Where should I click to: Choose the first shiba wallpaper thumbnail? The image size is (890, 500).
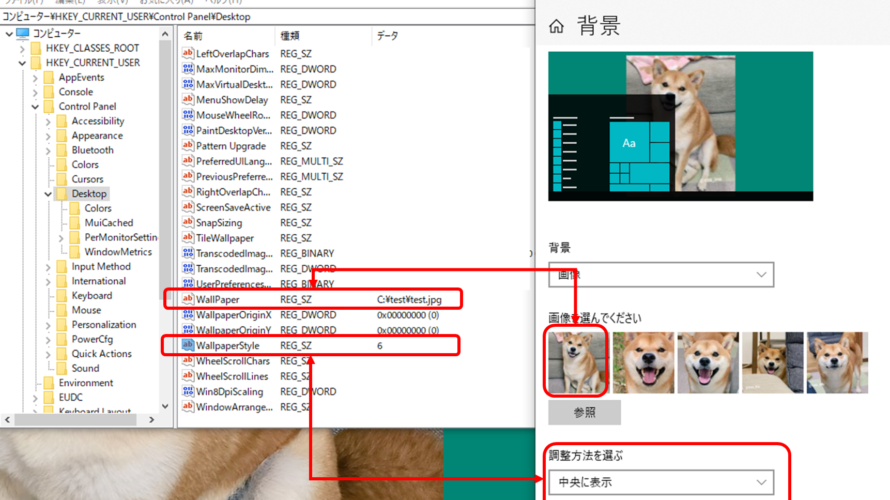pos(577,363)
